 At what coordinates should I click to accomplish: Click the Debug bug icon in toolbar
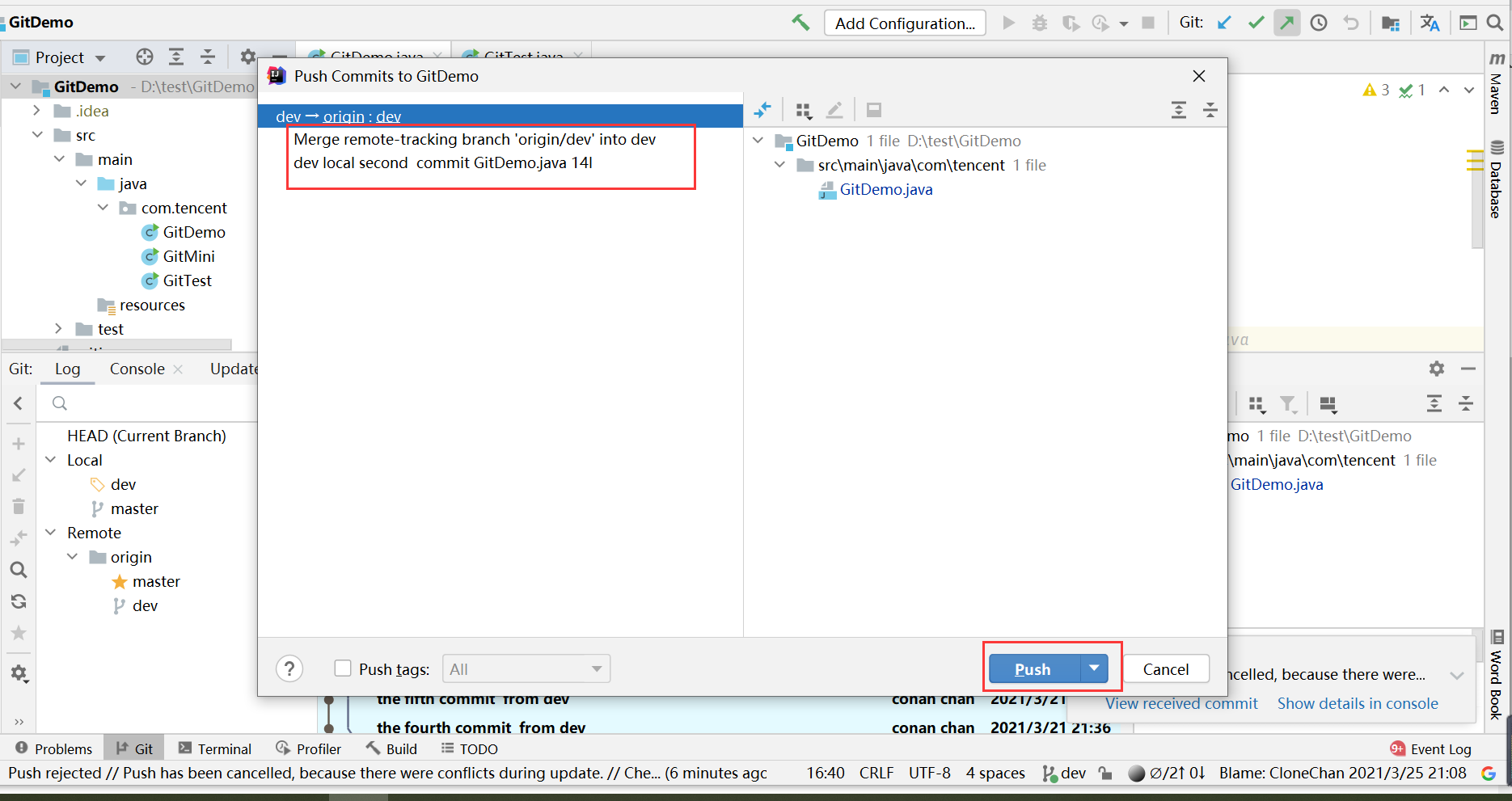click(1040, 23)
